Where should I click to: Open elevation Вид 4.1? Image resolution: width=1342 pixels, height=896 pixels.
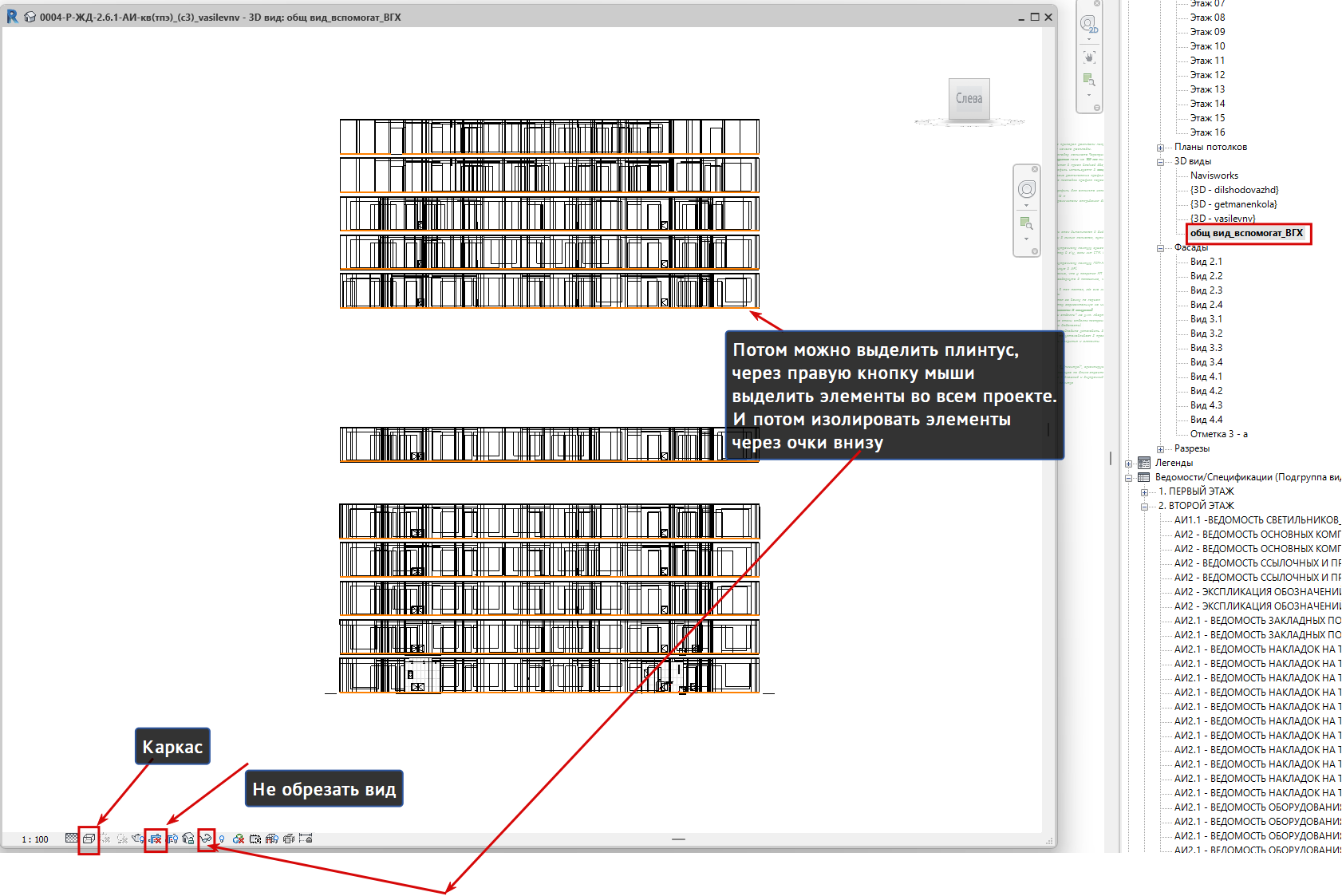1206,377
